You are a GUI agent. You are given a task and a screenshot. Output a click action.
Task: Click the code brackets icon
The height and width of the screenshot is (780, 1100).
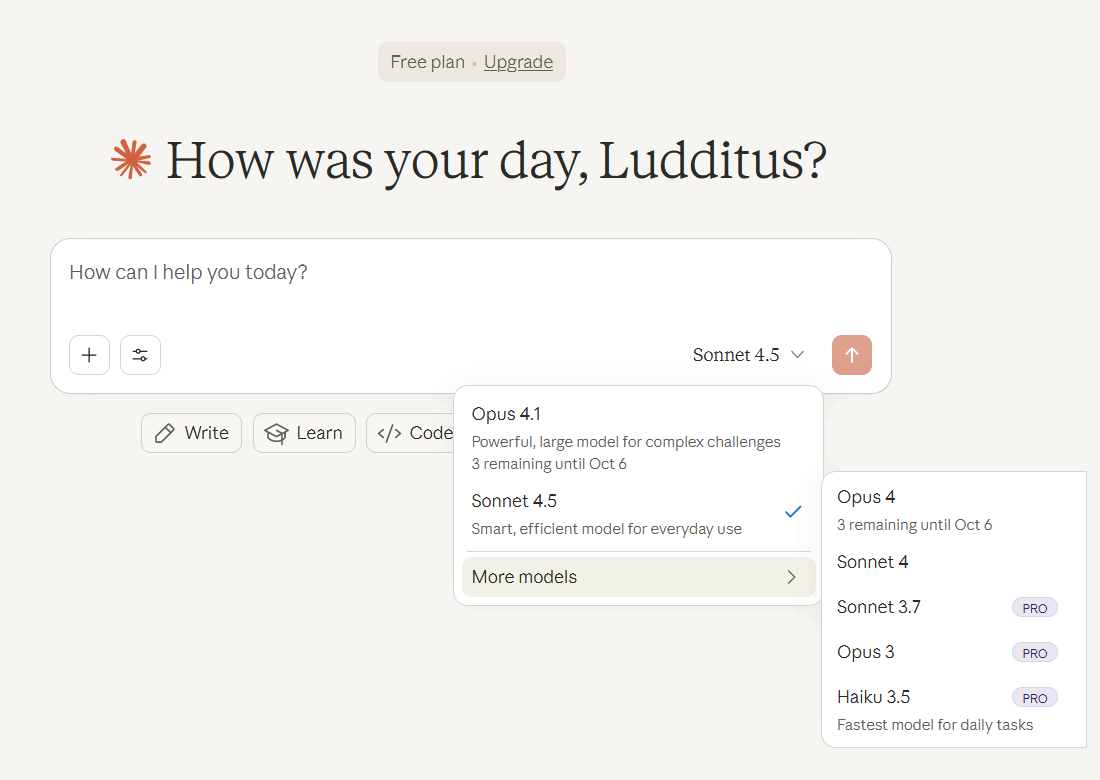point(389,433)
